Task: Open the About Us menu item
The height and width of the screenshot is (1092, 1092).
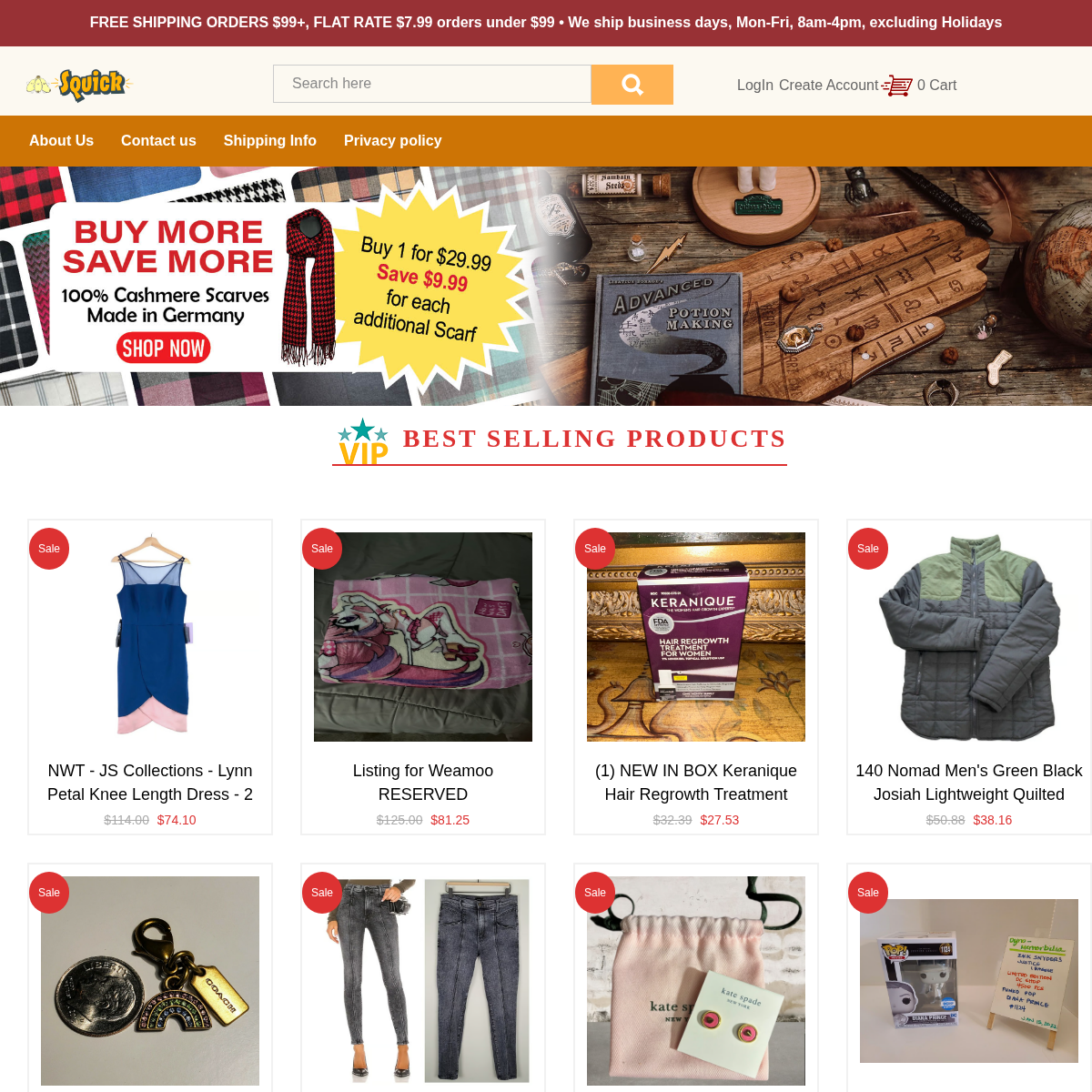Action: (61, 140)
